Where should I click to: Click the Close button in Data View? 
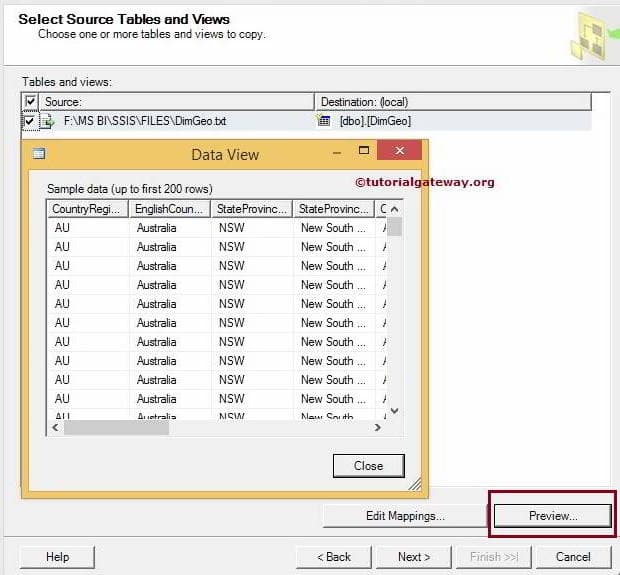point(369,465)
